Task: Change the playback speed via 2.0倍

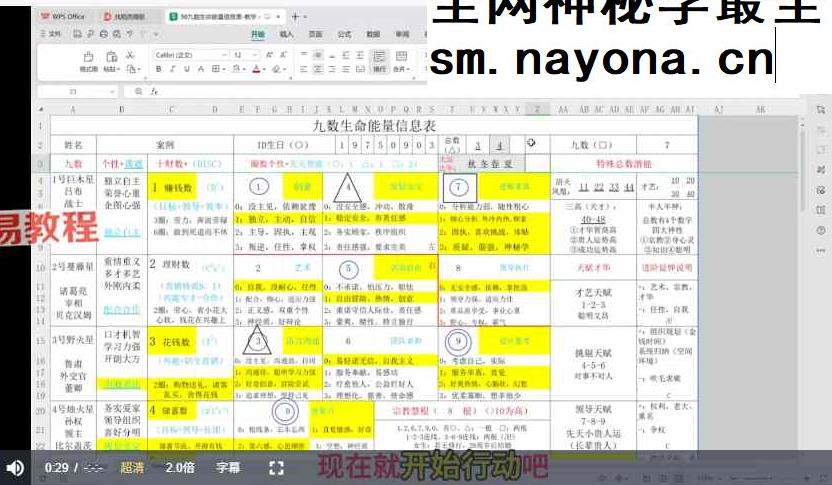Action: coord(180,467)
